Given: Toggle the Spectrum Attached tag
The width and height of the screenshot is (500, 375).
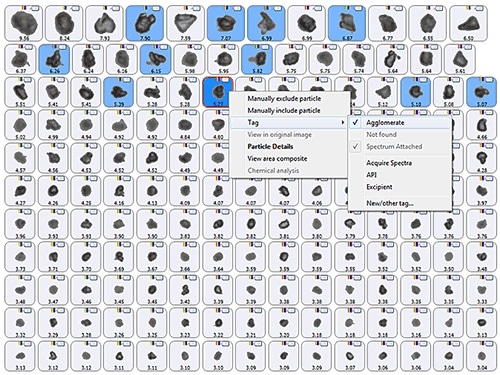Looking at the screenshot, I should [x=400, y=147].
